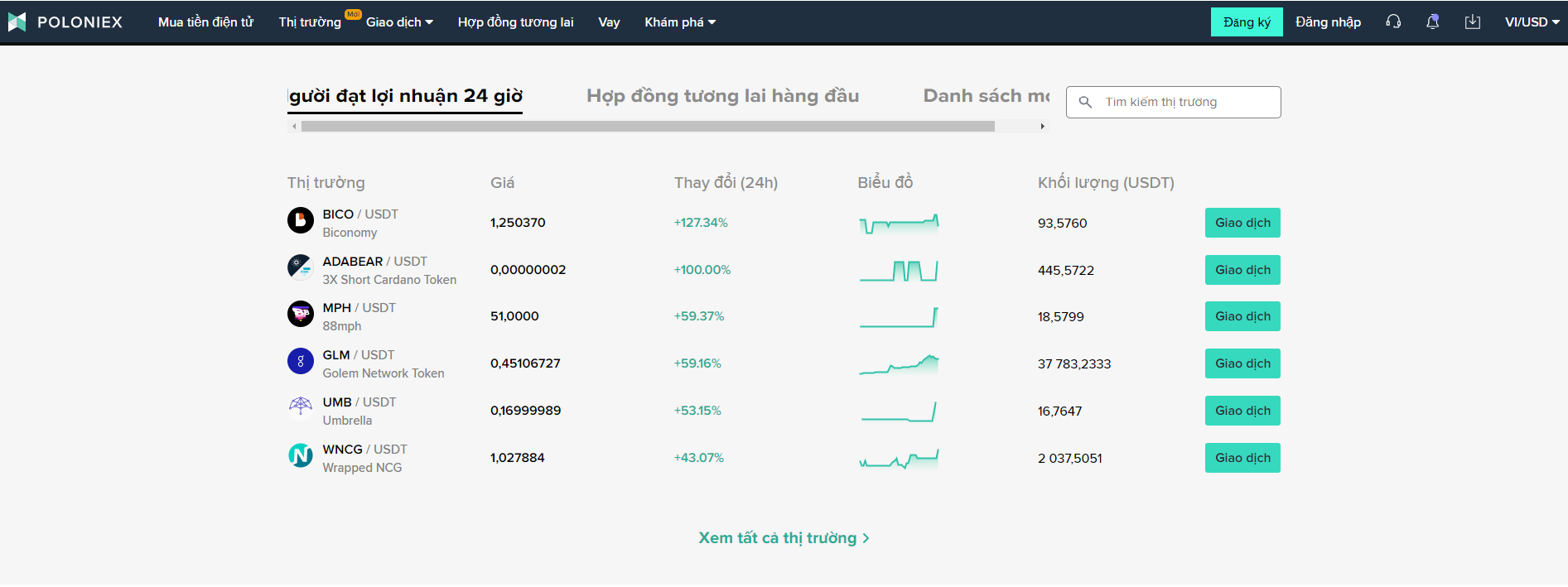Click the 3X Short Cardano Token label
1568x587 pixels.
389,280
